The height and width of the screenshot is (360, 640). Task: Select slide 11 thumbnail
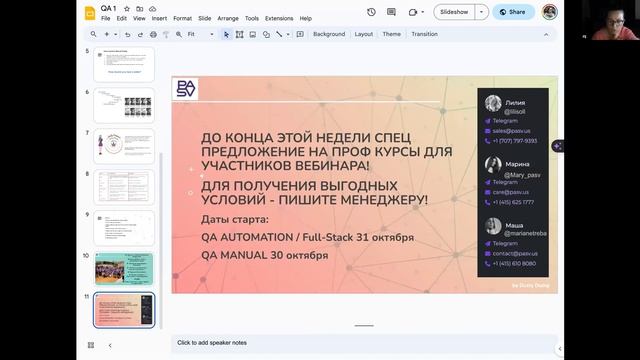point(124,310)
